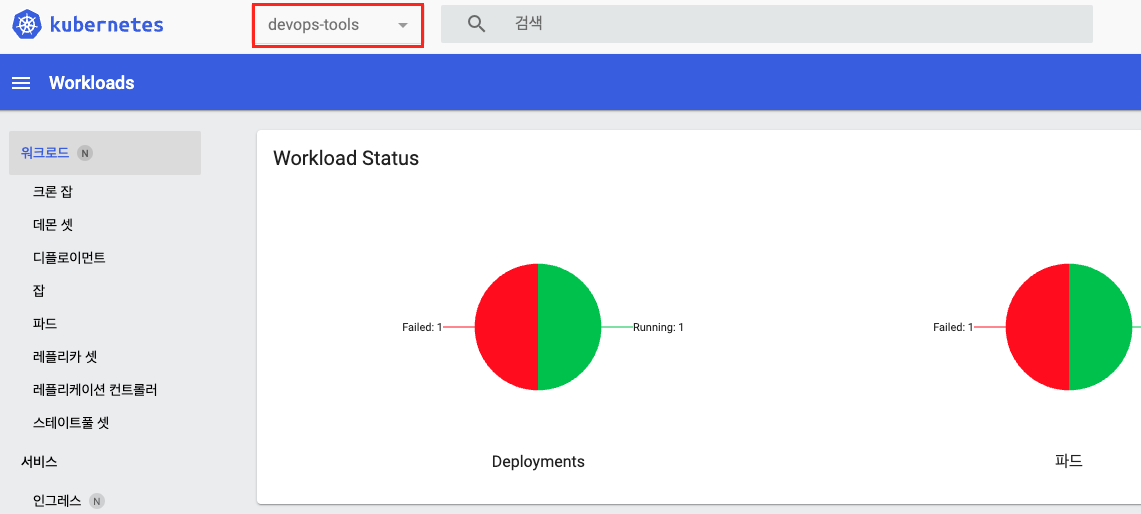The height and width of the screenshot is (514, 1141).
Task: Open 파드 in sidebar
Action: (x=45, y=323)
